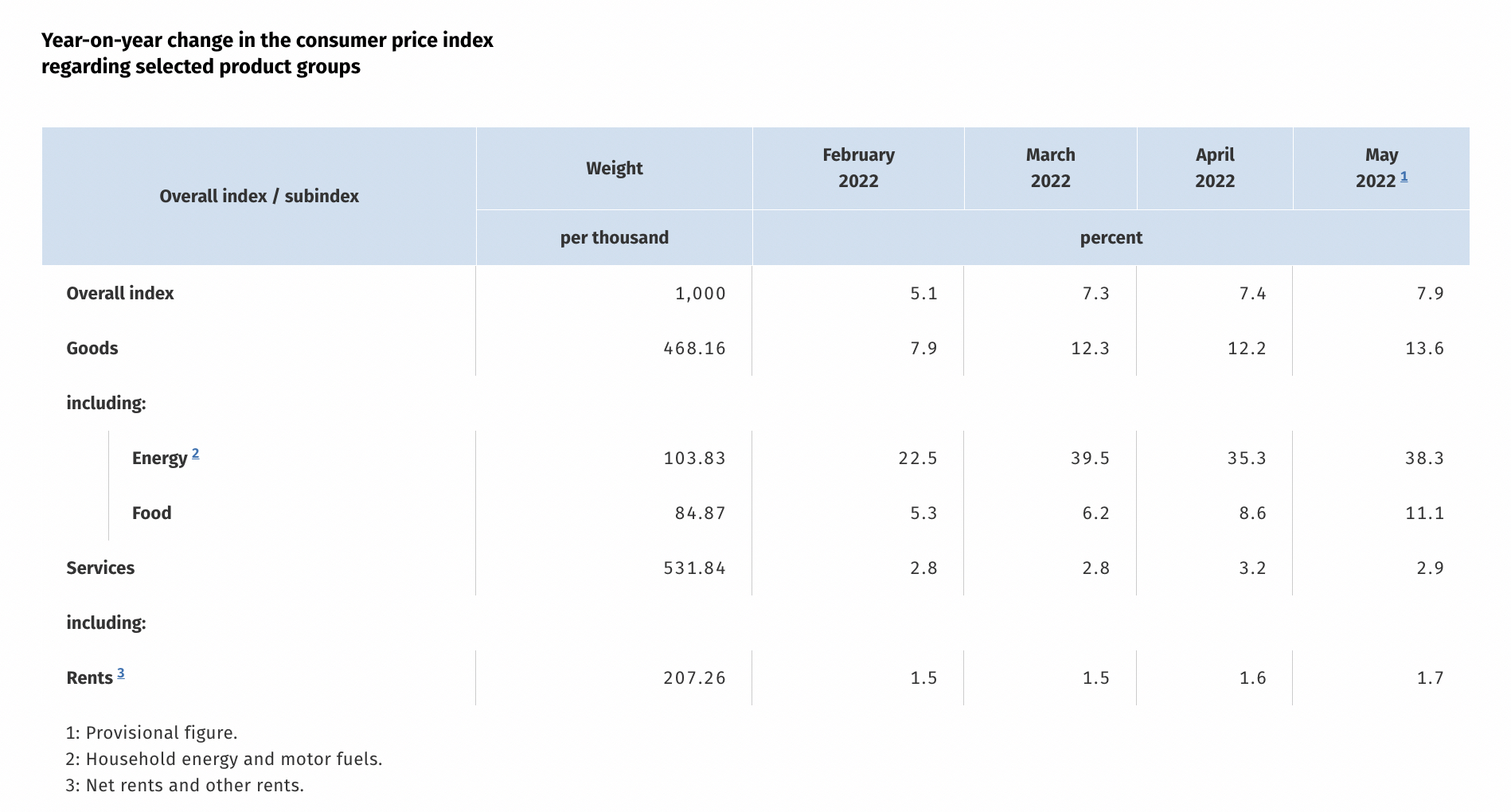Click the Services row label
The image size is (1511, 812).
100,568
